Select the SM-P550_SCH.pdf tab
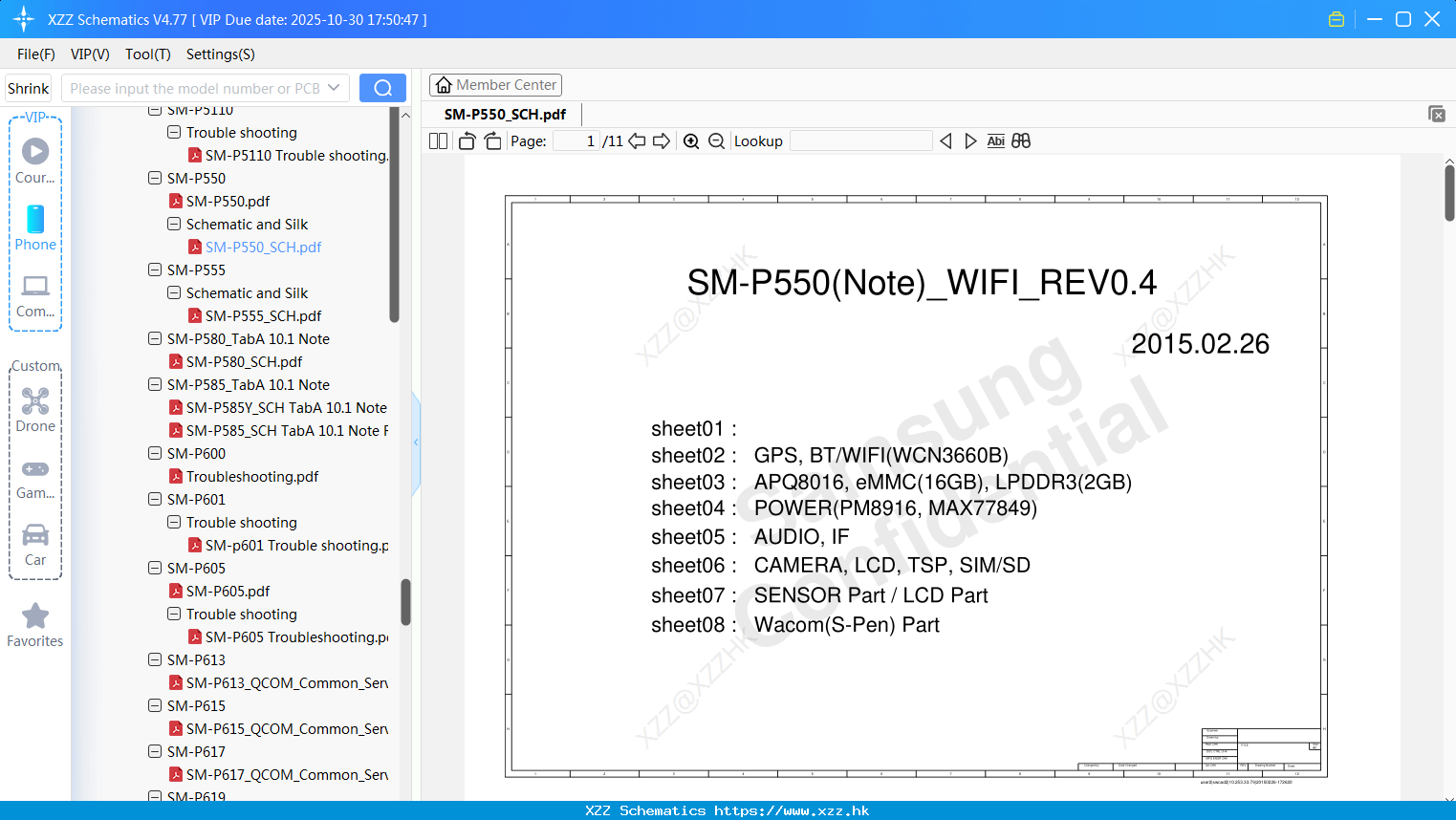Image resolution: width=1456 pixels, height=820 pixels. click(505, 114)
